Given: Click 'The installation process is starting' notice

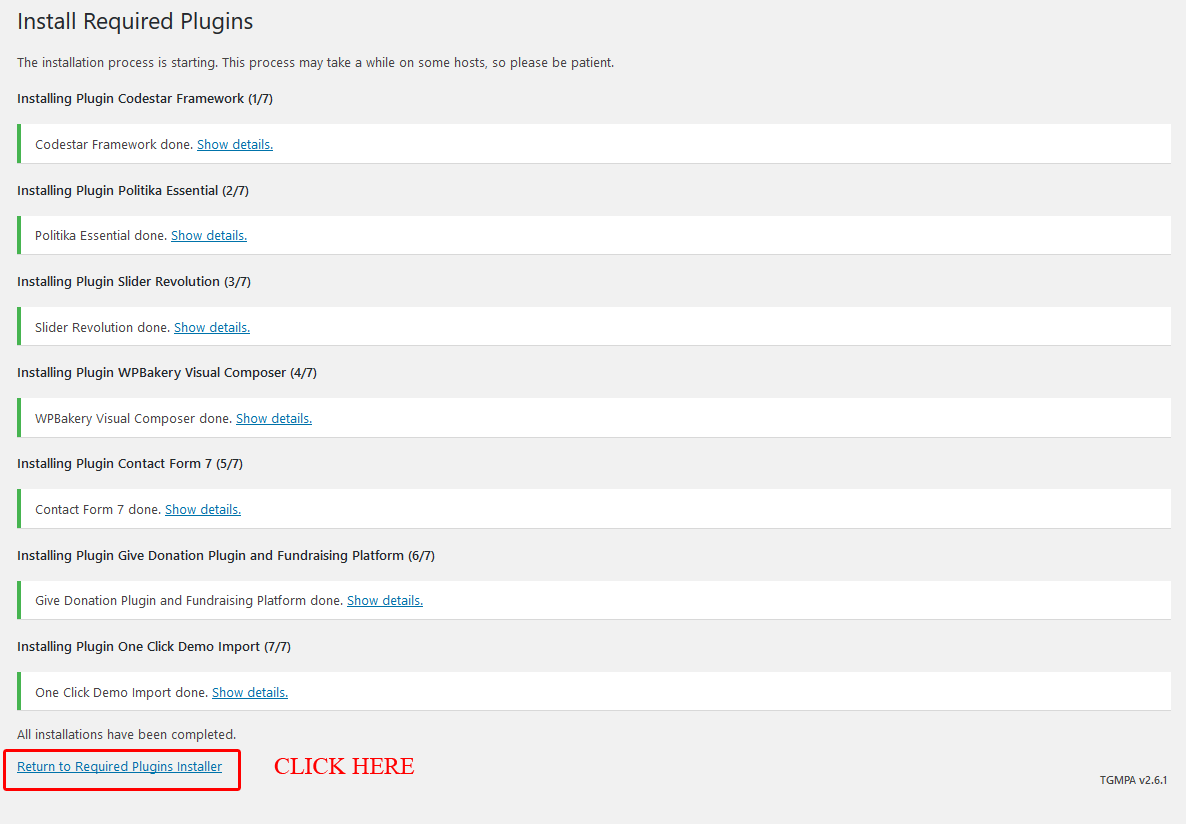Looking at the screenshot, I should tap(315, 63).
